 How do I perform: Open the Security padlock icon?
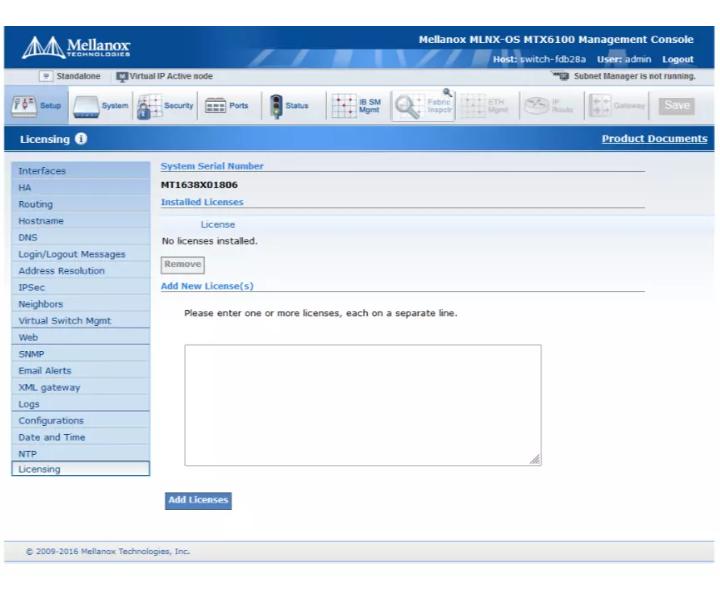point(150,107)
